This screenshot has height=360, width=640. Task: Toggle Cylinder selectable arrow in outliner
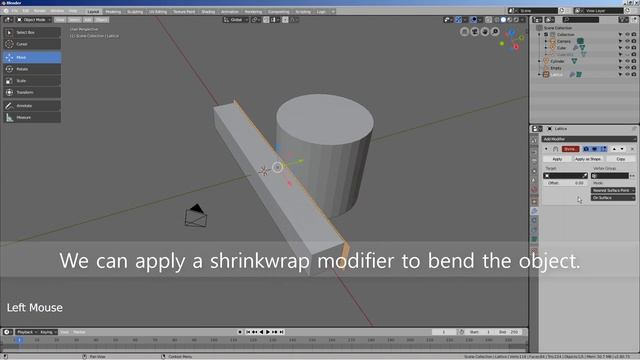620,61
